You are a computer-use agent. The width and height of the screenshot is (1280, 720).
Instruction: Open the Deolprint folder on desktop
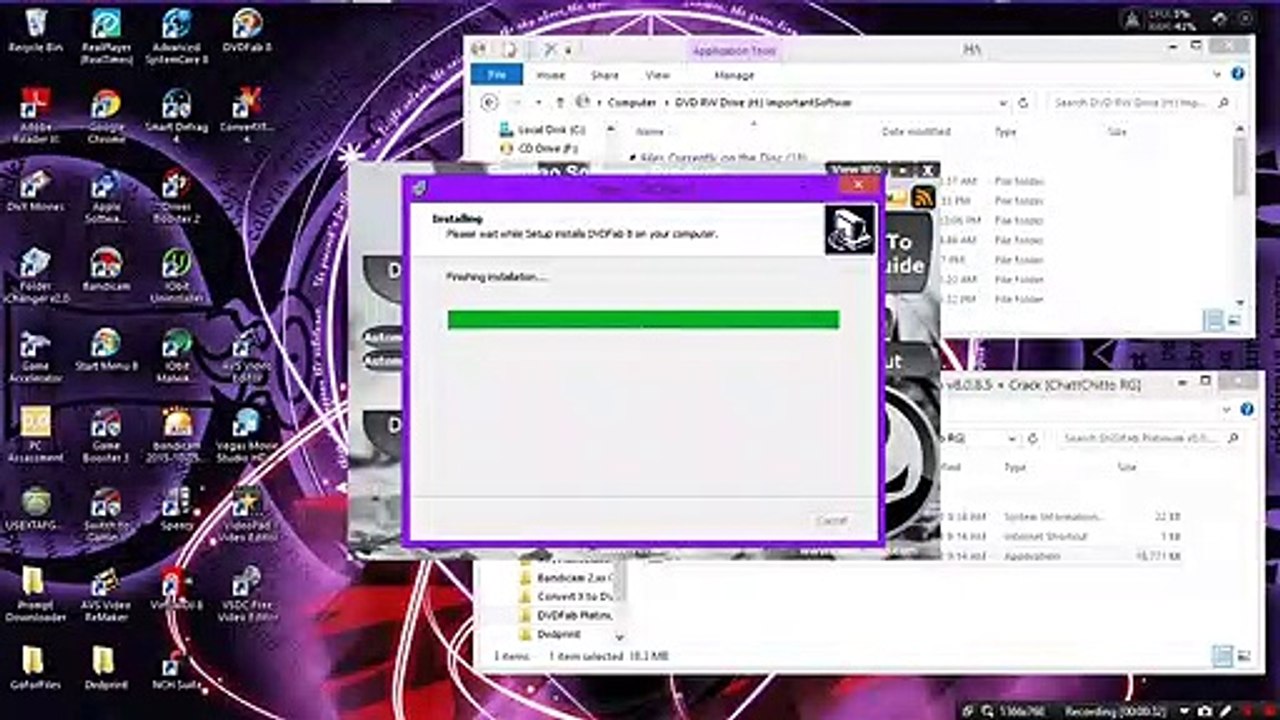click(106, 670)
